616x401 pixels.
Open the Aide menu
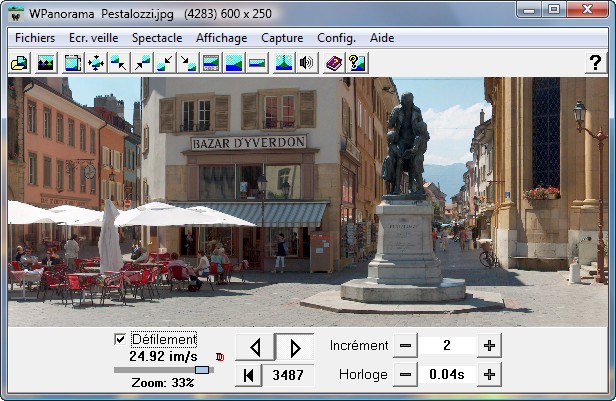382,38
